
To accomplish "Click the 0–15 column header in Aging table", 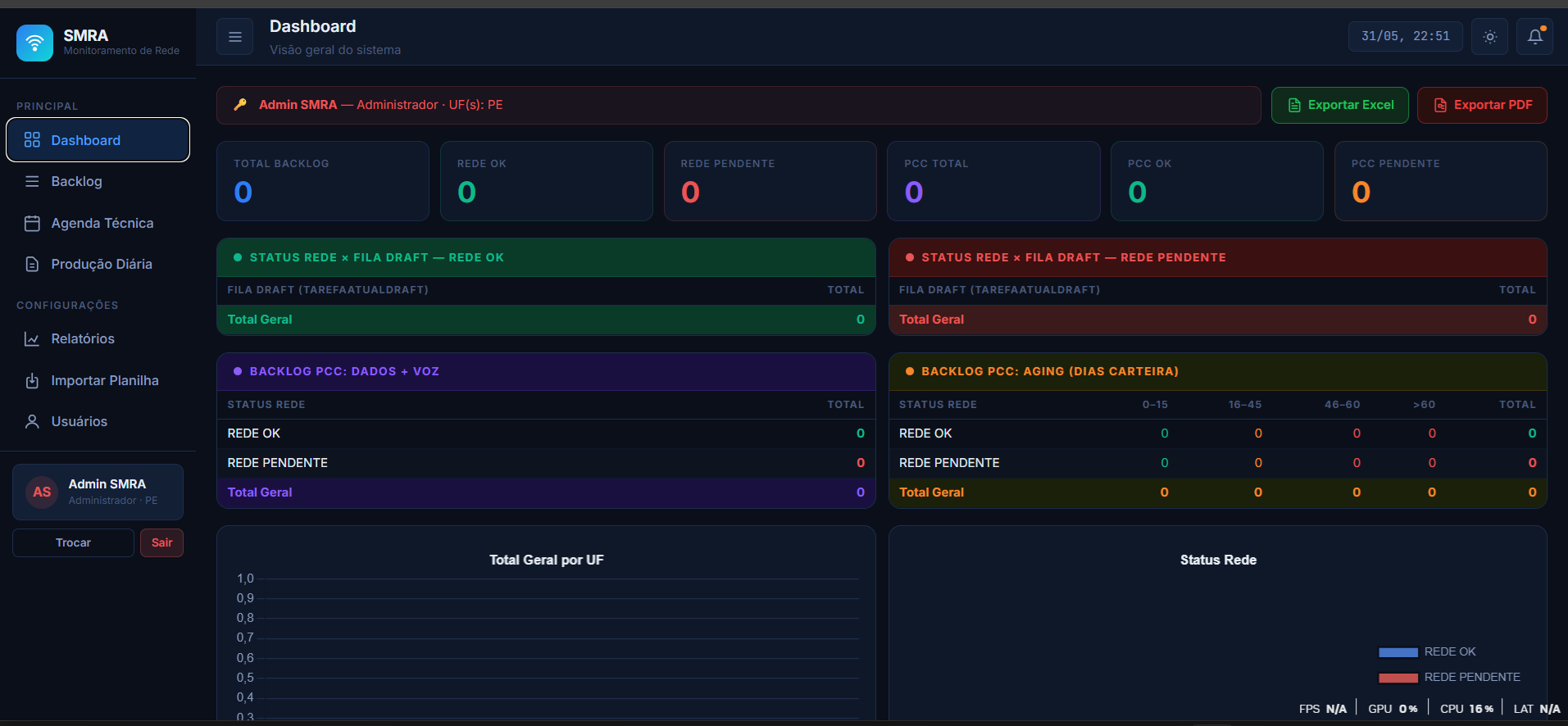I will (x=1155, y=405).
